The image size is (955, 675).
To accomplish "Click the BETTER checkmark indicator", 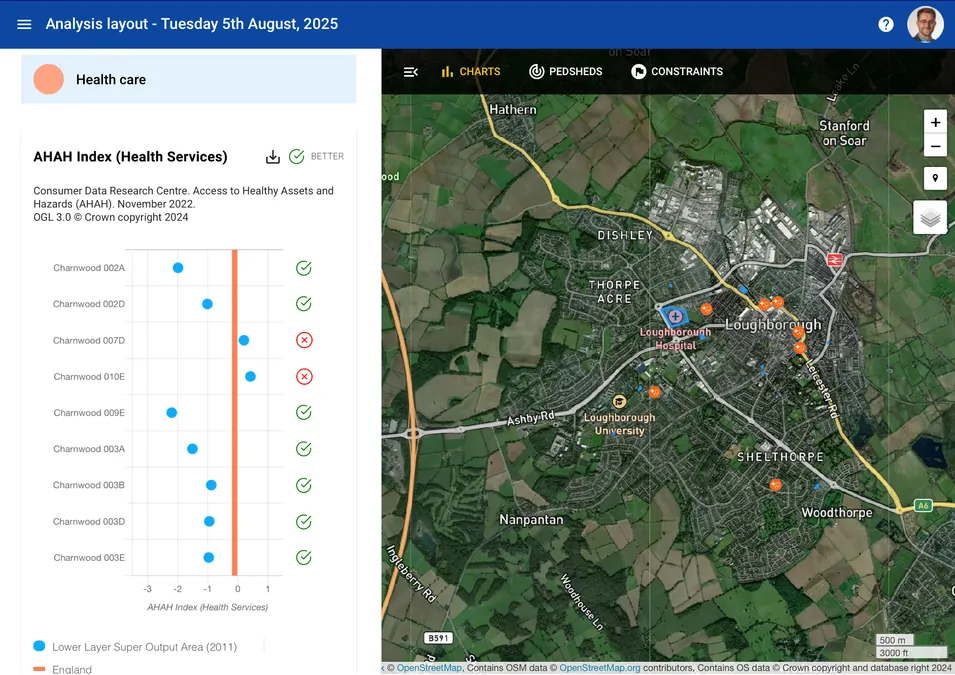I will 297,157.
